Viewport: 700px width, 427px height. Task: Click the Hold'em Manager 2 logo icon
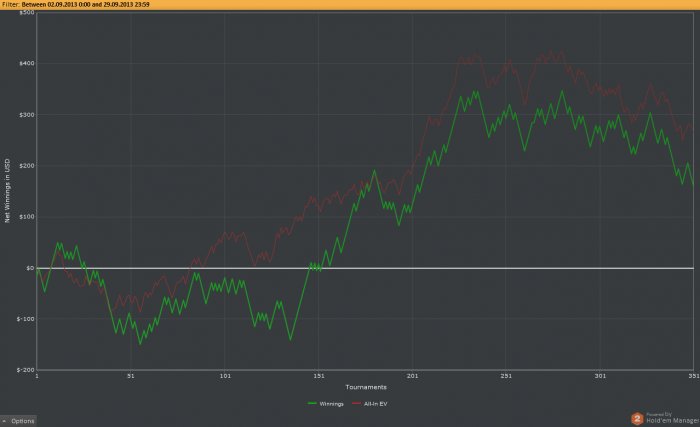click(x=637, y=419)
